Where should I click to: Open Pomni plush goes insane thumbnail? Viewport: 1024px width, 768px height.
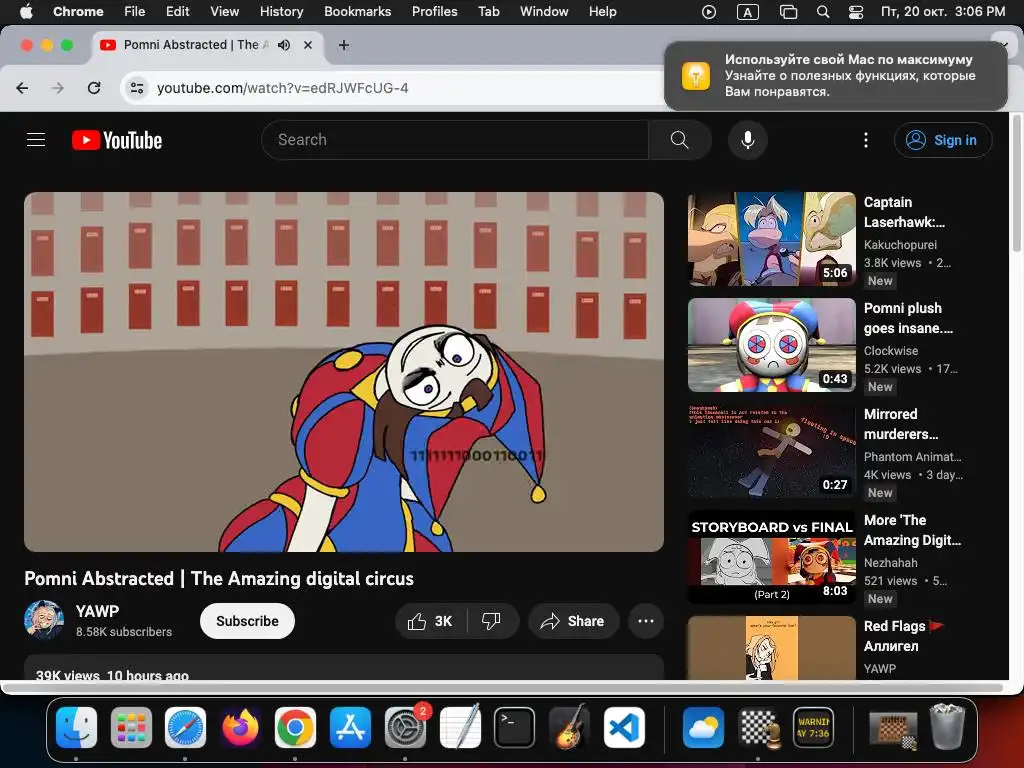(x=771, y=345)
